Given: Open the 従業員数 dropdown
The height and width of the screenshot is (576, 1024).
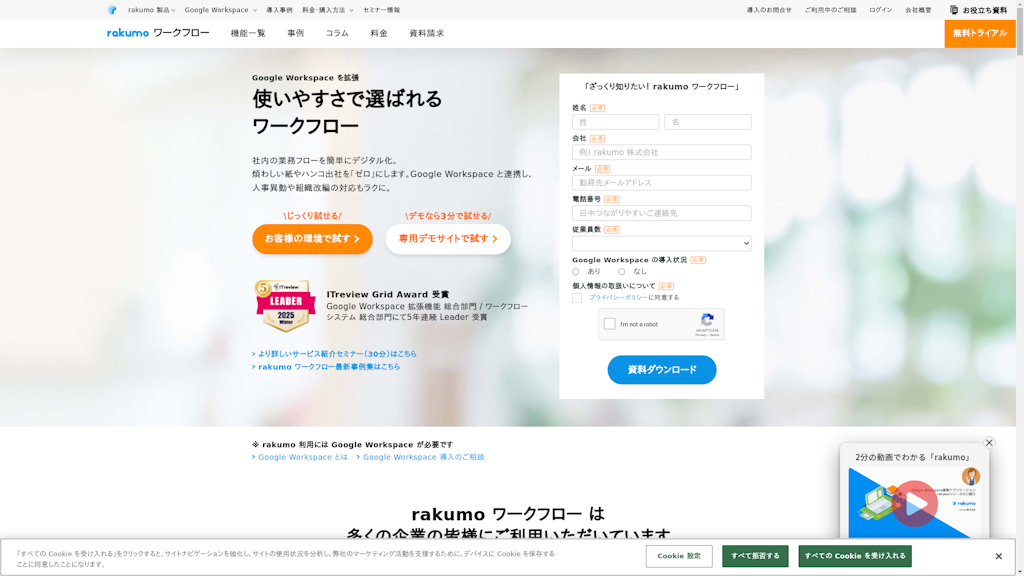Looking at the screenshot, I should [x=661, y=243].
